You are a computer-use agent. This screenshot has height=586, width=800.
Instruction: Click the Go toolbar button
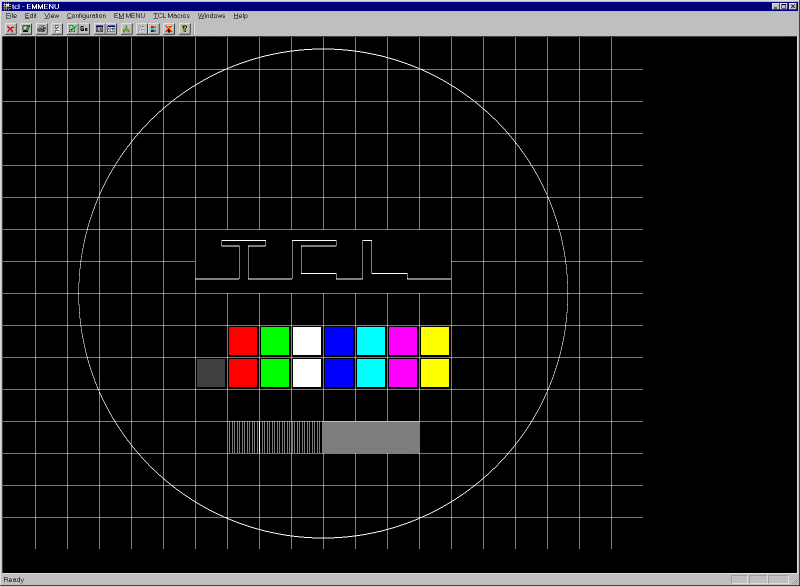tap(85, 29)
